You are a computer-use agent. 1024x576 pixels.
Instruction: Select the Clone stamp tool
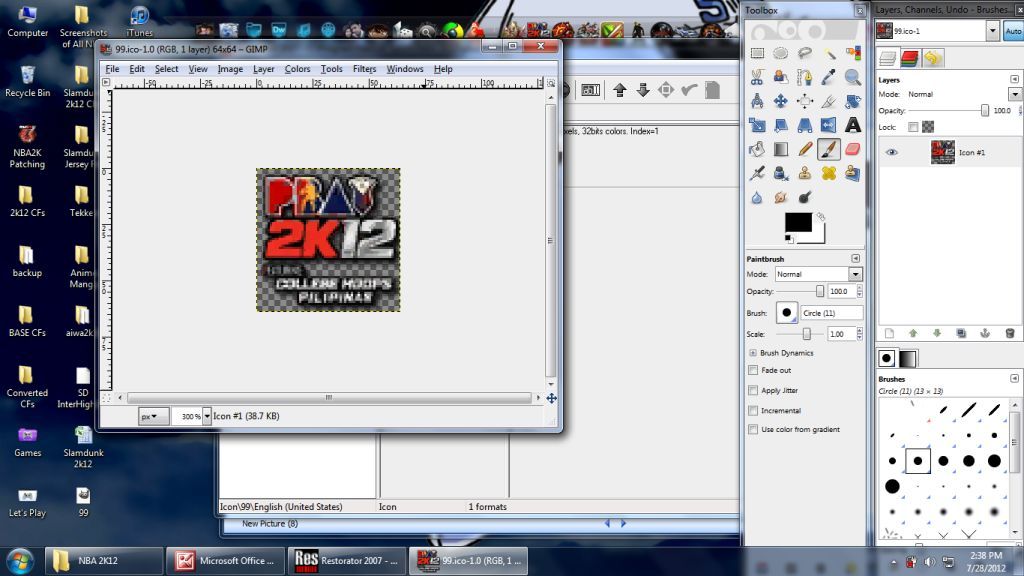[805, 173]
